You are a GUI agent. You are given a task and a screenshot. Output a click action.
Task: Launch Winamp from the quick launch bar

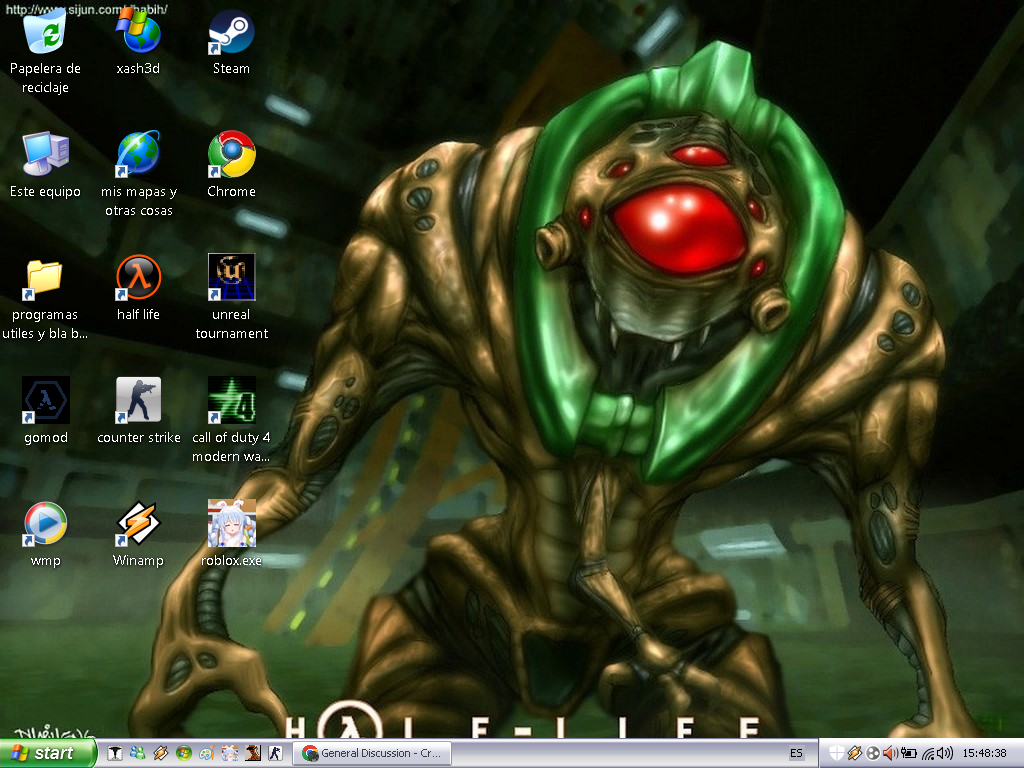[160, 753]
